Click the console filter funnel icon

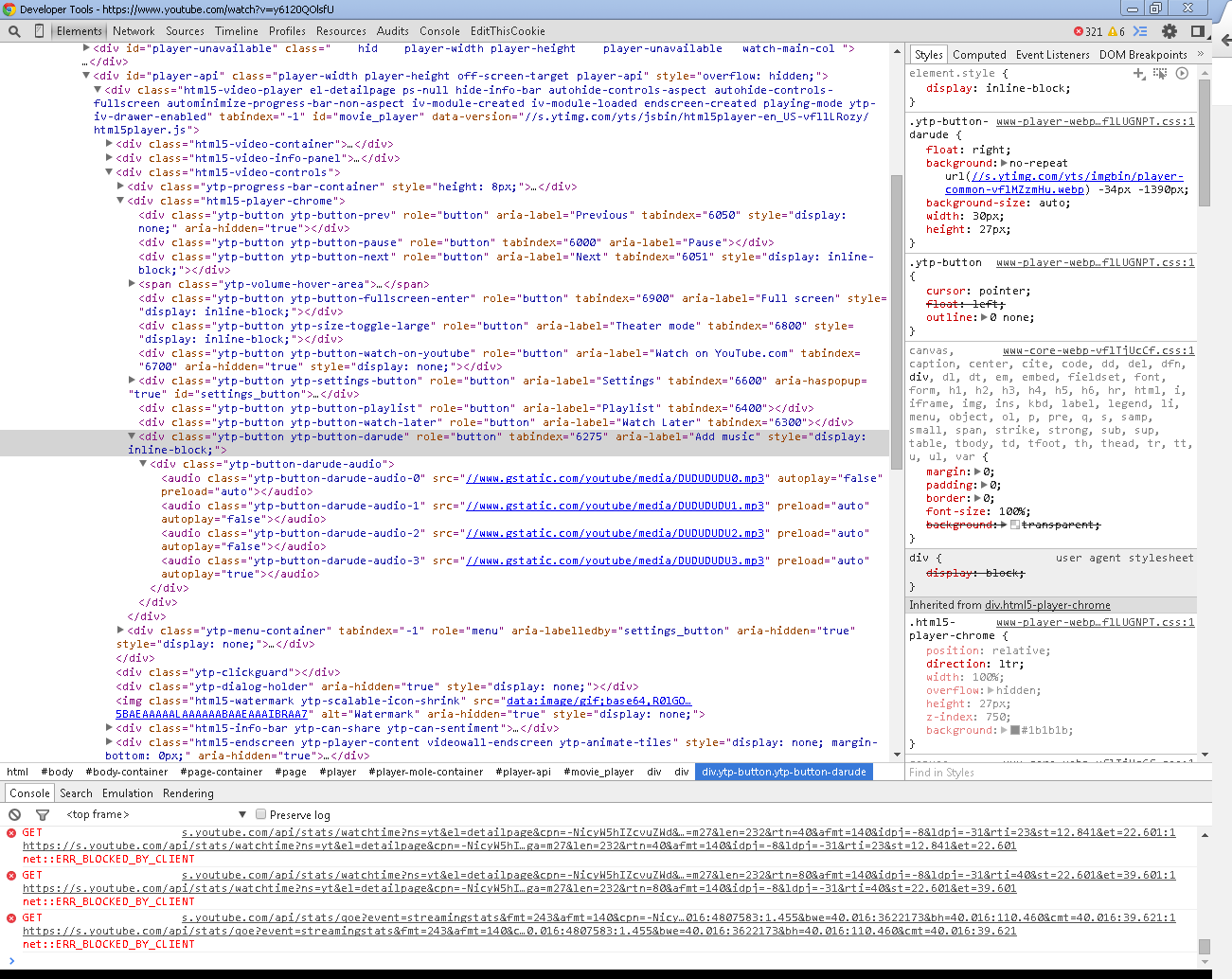(x=42, y=814)
